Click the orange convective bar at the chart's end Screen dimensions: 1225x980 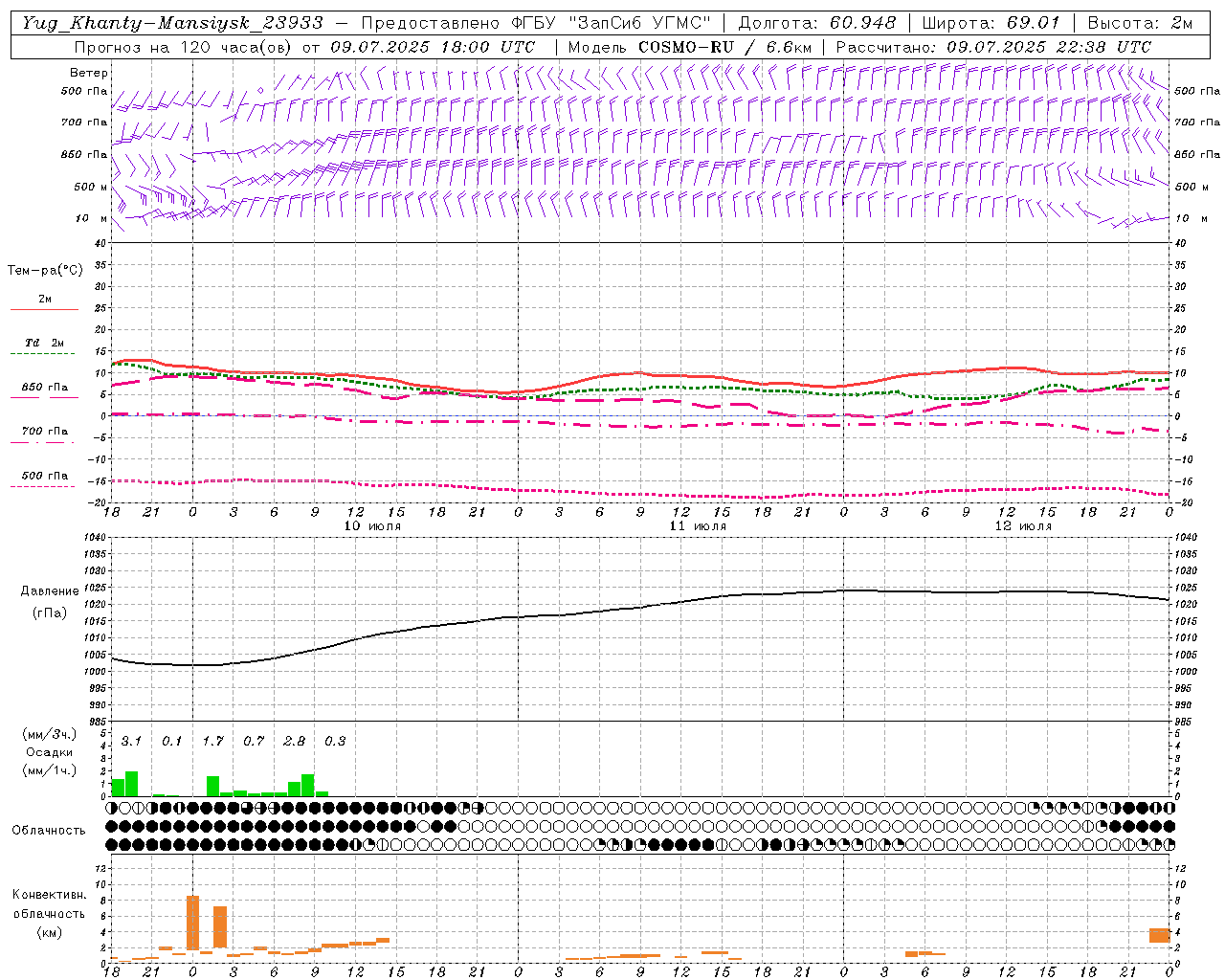click(1160, 935)
